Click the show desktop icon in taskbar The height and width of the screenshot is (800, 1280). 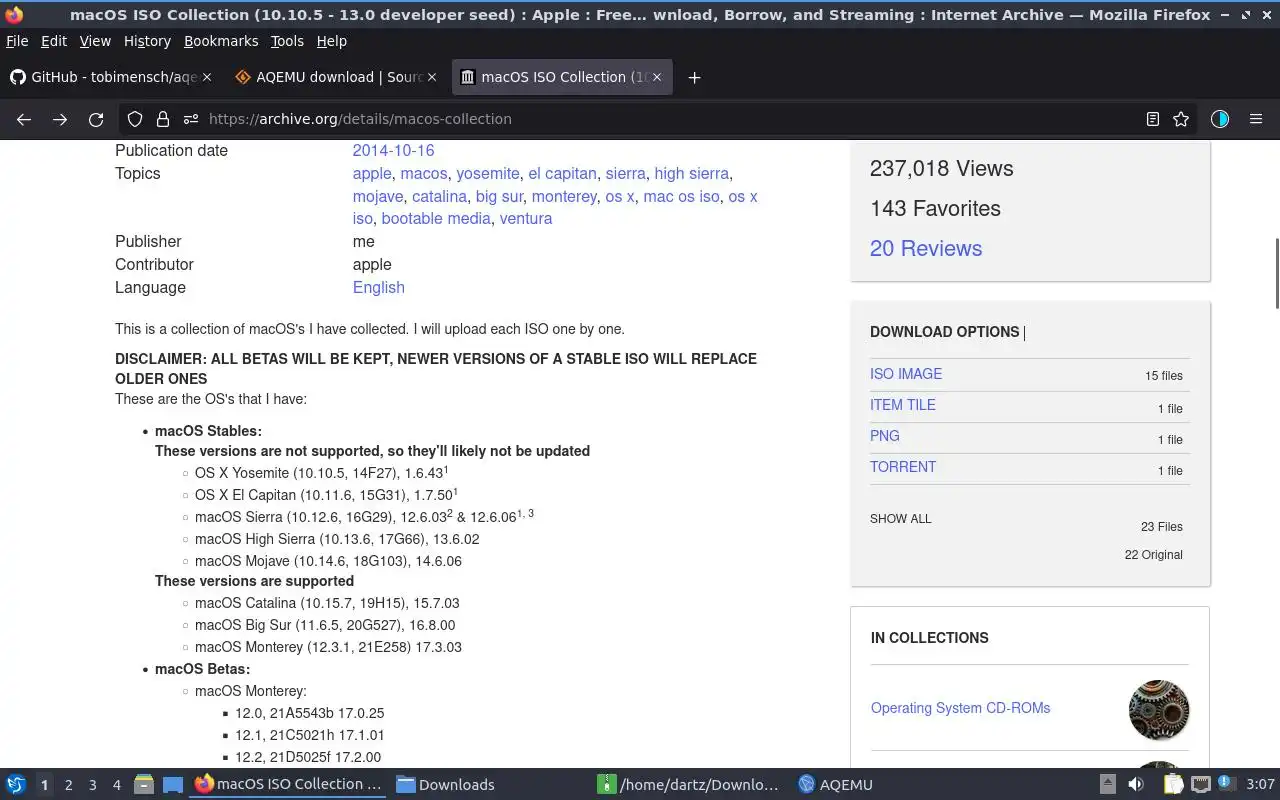pos(172,784)
